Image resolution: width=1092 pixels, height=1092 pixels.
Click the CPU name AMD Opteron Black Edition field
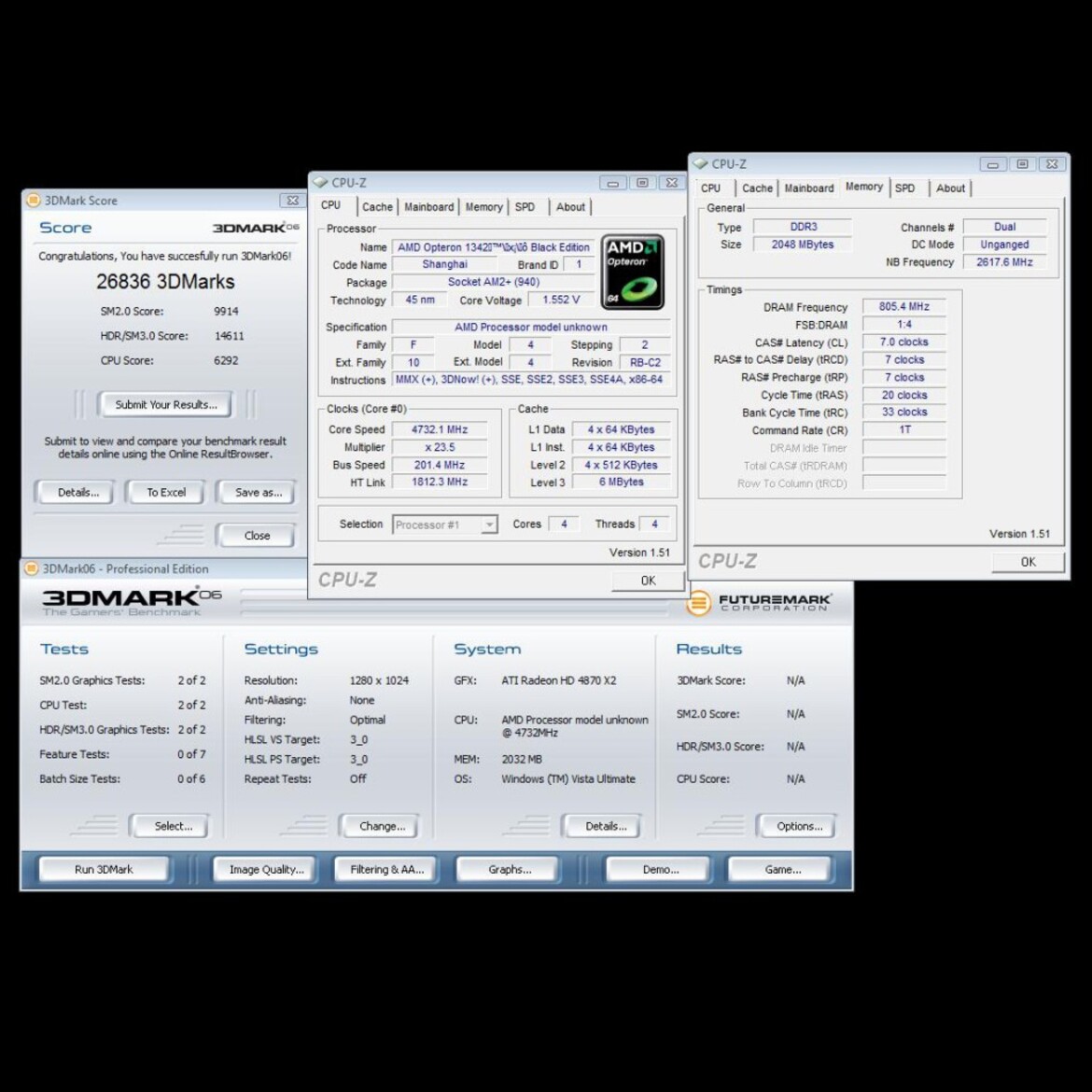tap(493, 247)
